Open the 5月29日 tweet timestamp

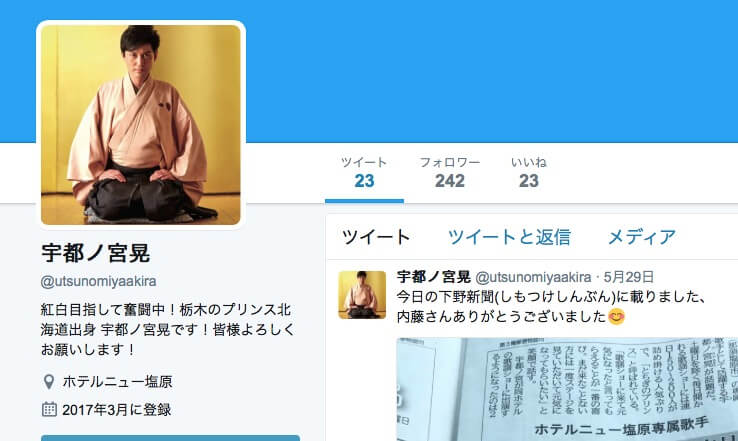click(x=629, y=277)
